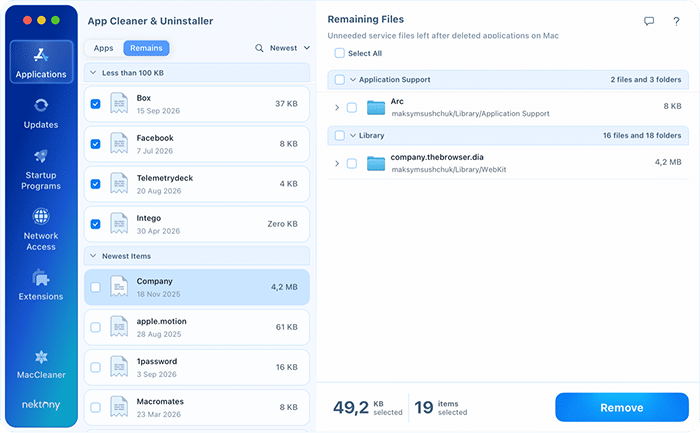This screenshot has width=700, height=433.
Task: Select the apple.motion 61 KB row
Action: tap(197, 327)
